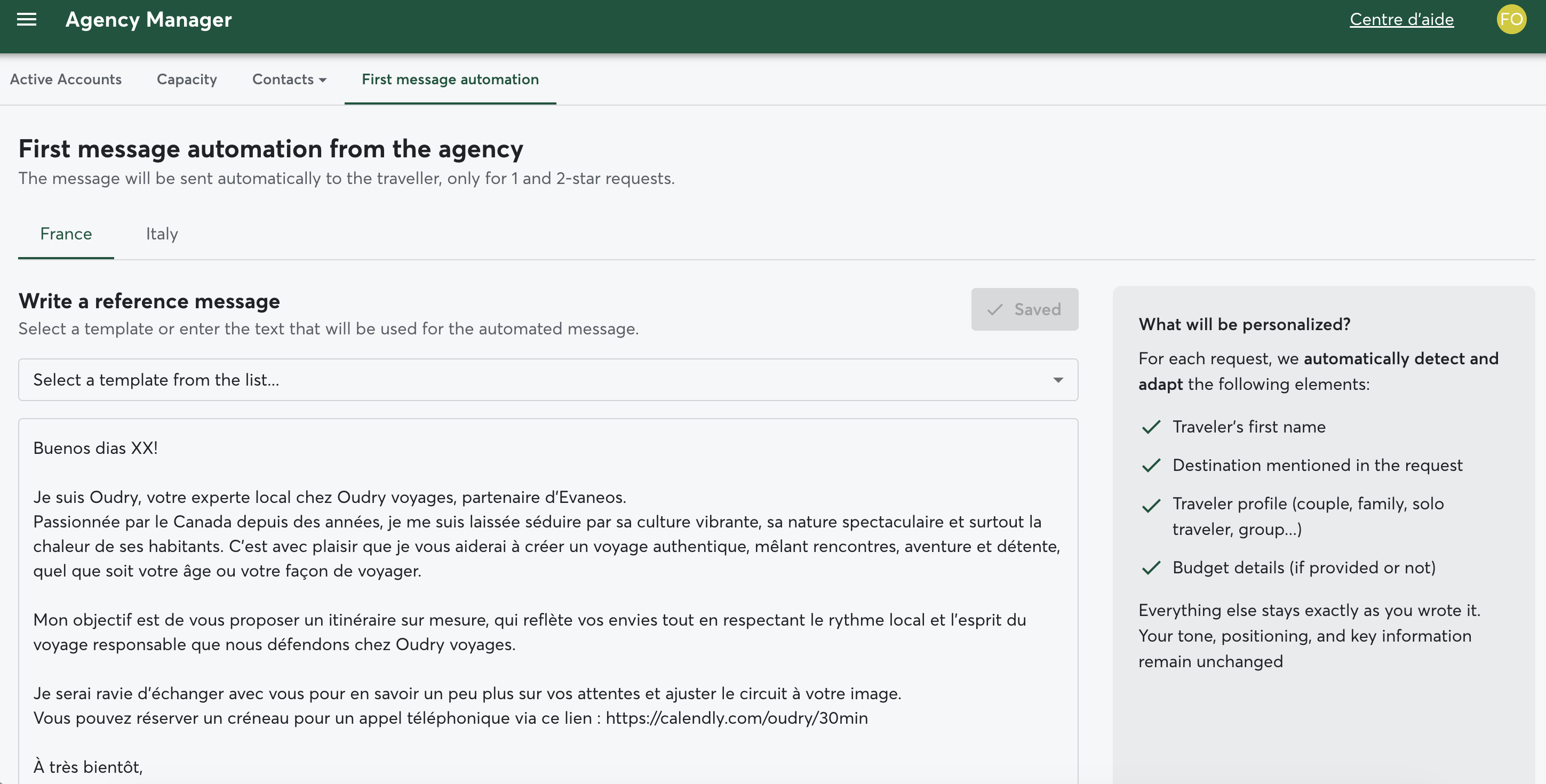Click the template dropdown arrow
Viewport: 1546px width, 784px height.
pos(1057,380)
